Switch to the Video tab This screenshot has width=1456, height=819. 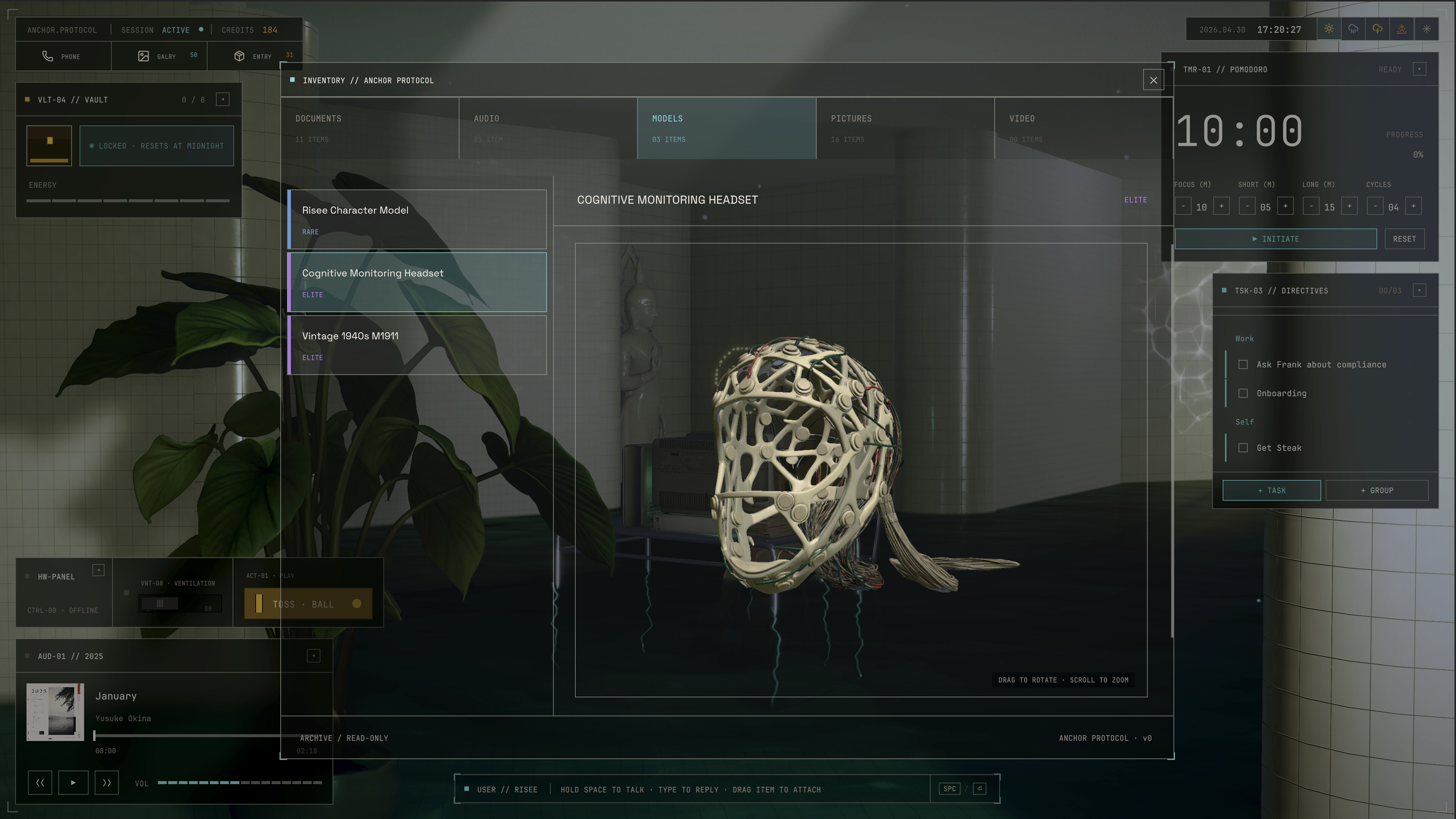(1084, 128)
